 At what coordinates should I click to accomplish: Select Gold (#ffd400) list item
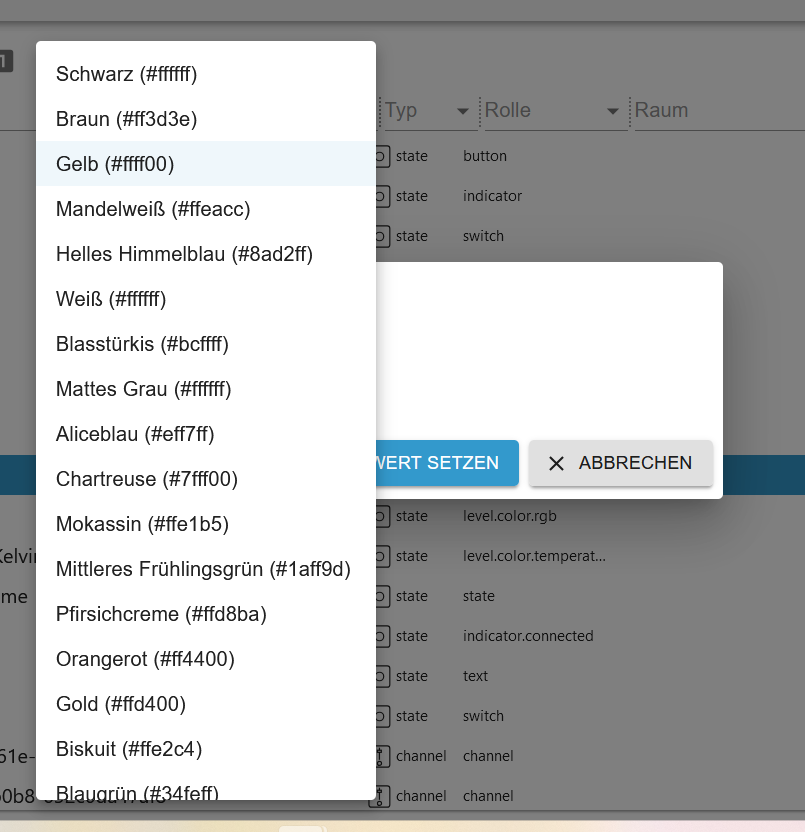point(121,704)
